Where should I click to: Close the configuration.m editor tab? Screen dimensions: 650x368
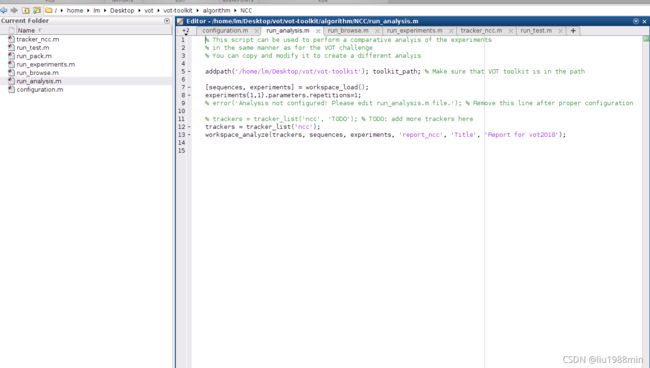(x=257, y=31)
